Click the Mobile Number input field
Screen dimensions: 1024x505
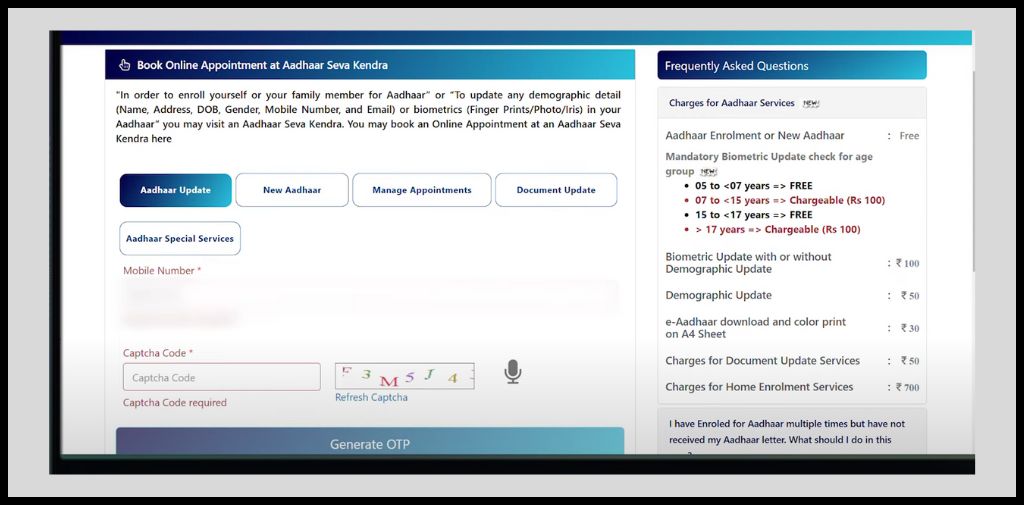pyautogui.click(x=370, y=298)
